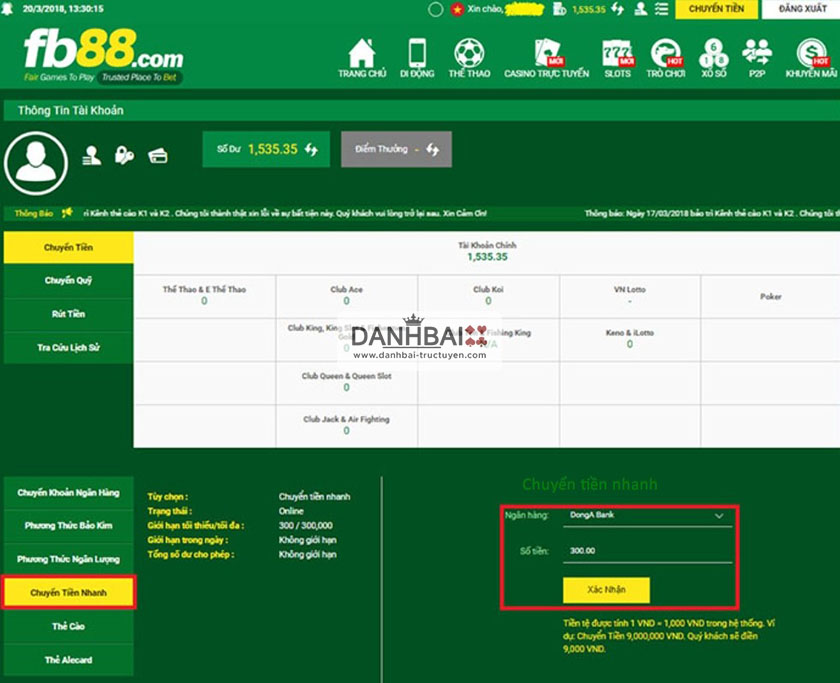This screenshot has height=683, width=840.
Task: Open the Khuyến Mãi promotions section
Action: (x=811, y=58)
